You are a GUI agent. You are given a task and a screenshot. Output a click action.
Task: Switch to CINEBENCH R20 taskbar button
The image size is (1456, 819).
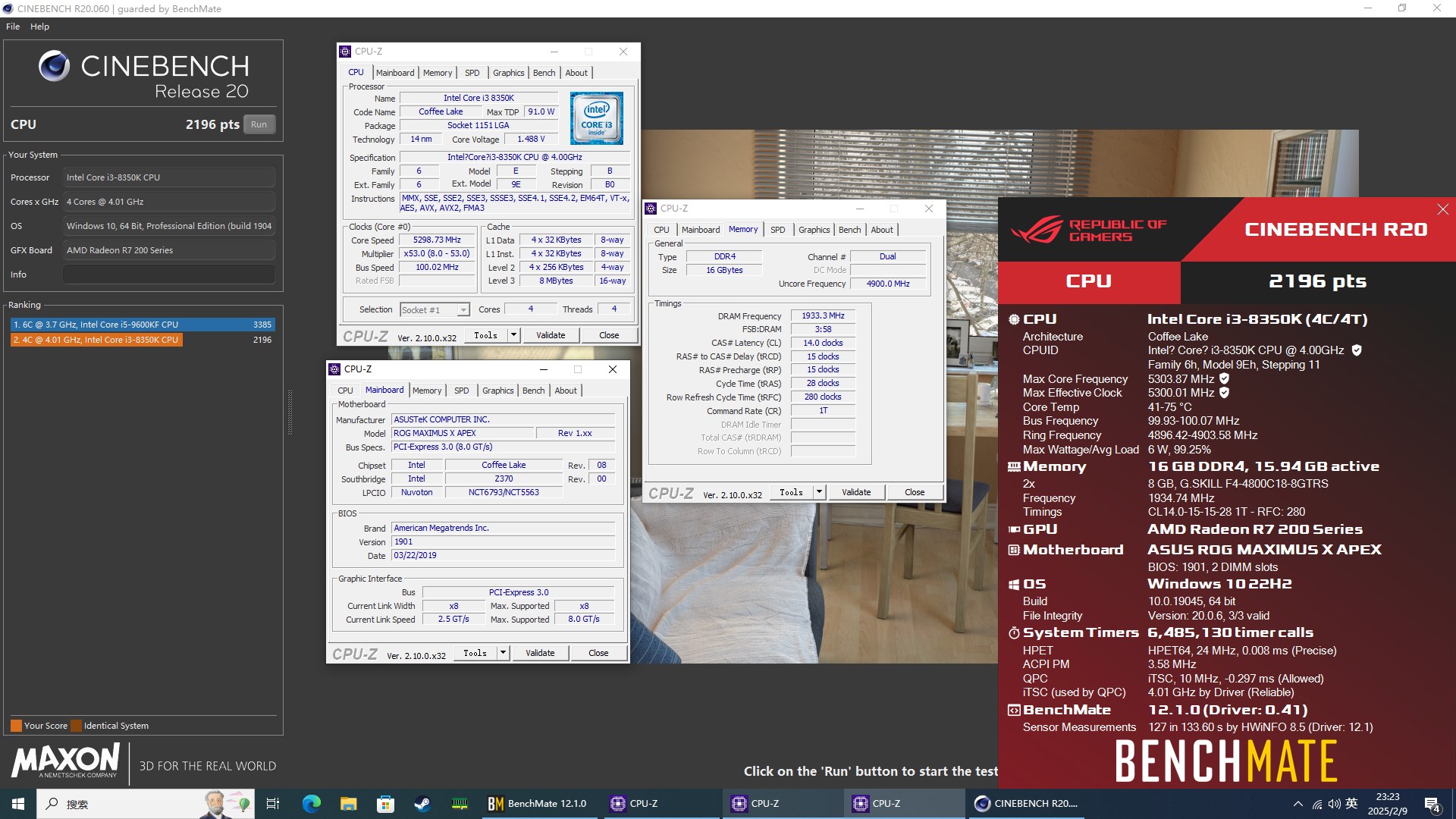click(1026, 804)
